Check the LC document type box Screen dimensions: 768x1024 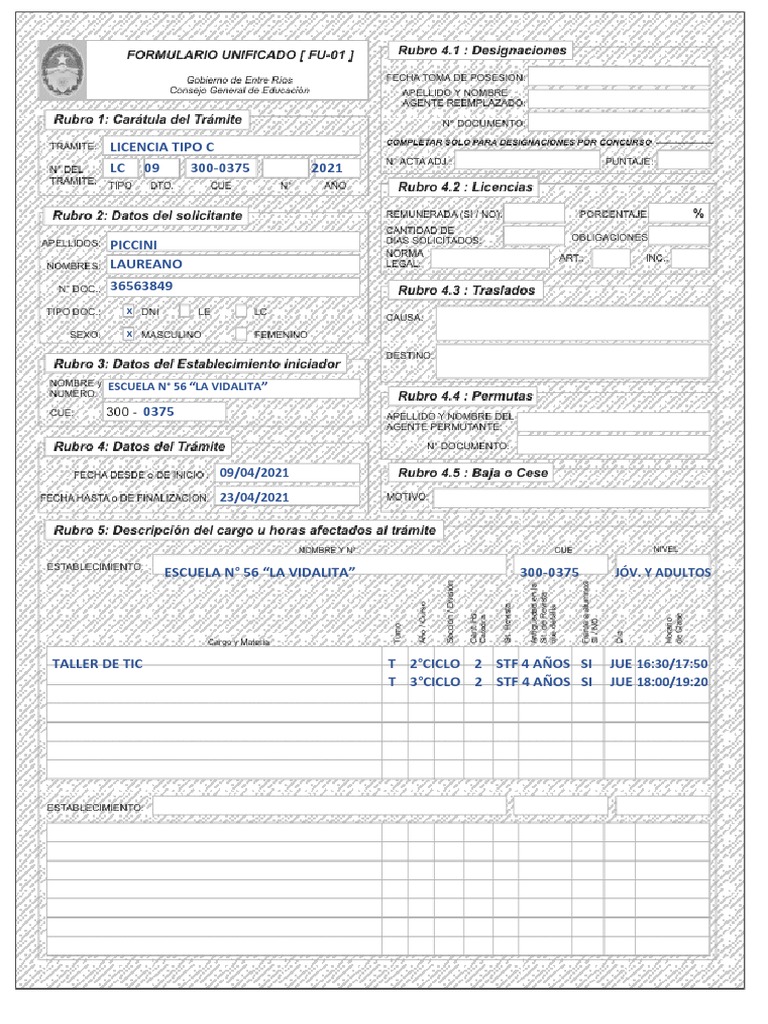point(241,310)
